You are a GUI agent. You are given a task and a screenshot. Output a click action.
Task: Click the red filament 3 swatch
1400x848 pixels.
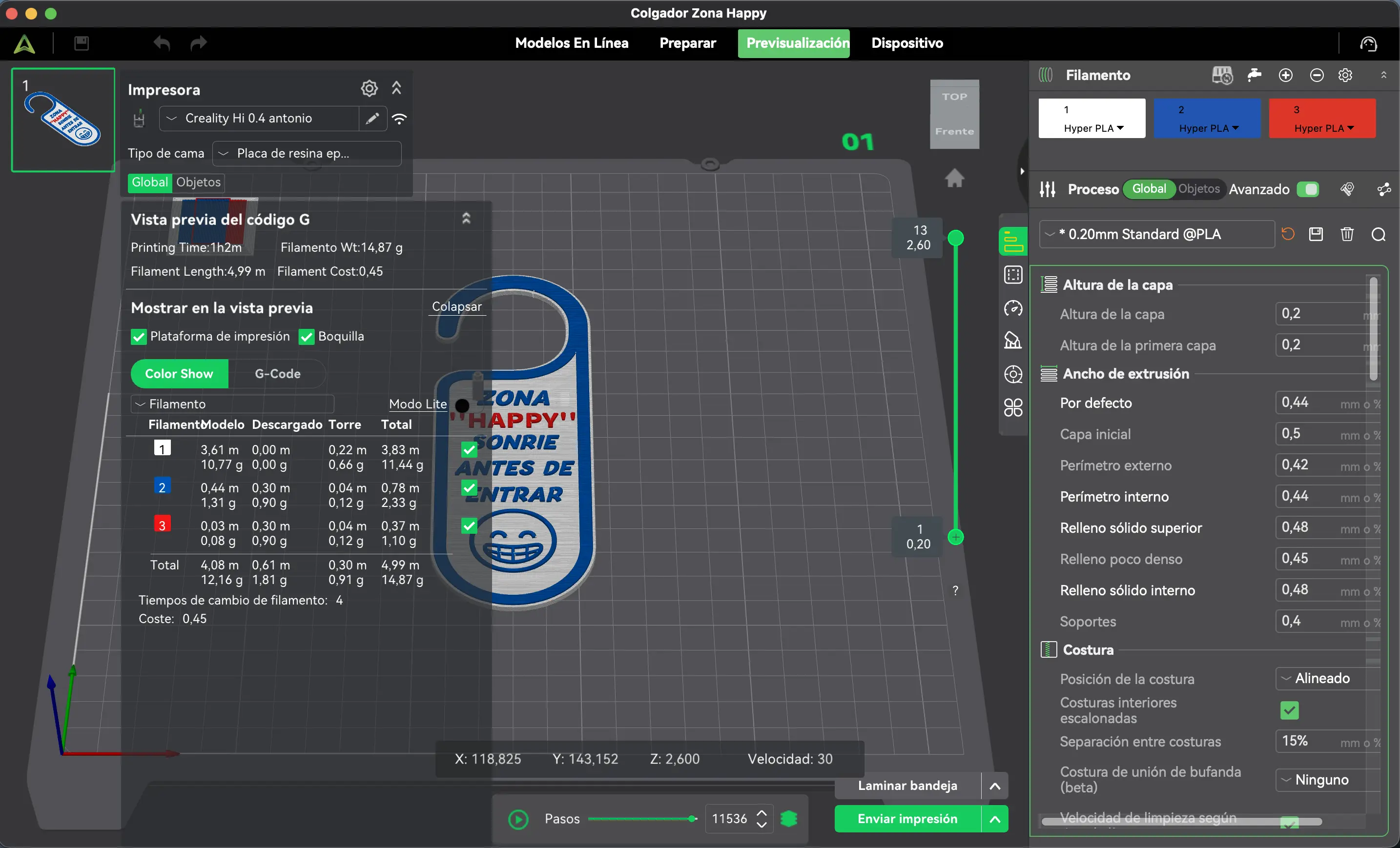1321,118
